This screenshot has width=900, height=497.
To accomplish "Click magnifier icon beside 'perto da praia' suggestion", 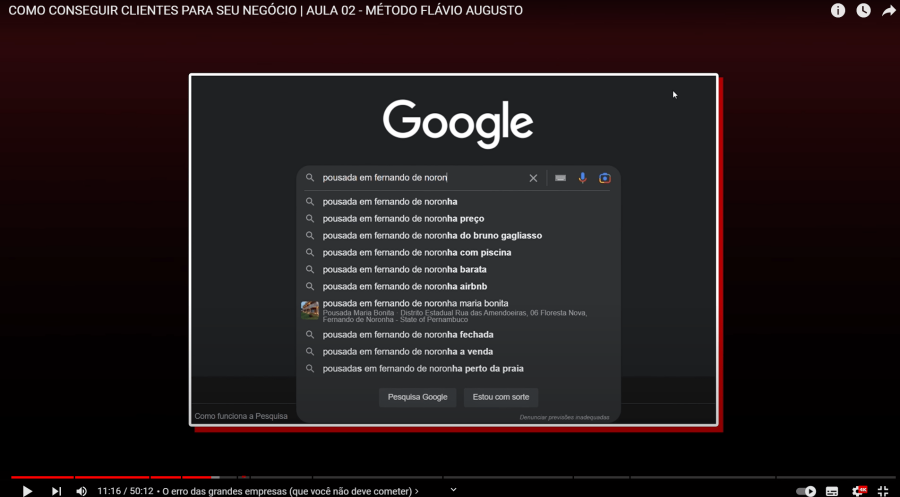I will point(310,368).
